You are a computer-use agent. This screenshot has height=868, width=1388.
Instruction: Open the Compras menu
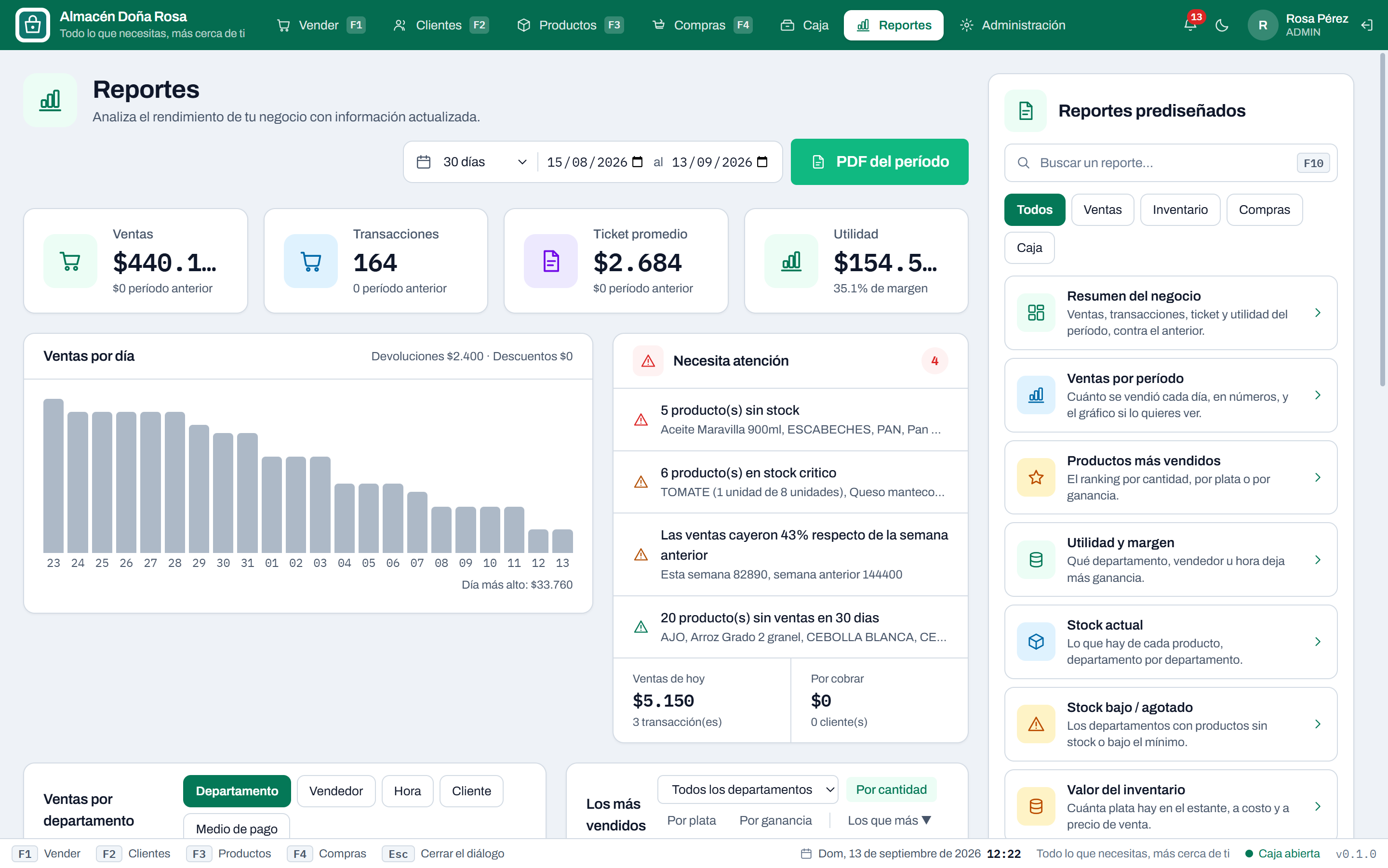(x=702, y=25)
